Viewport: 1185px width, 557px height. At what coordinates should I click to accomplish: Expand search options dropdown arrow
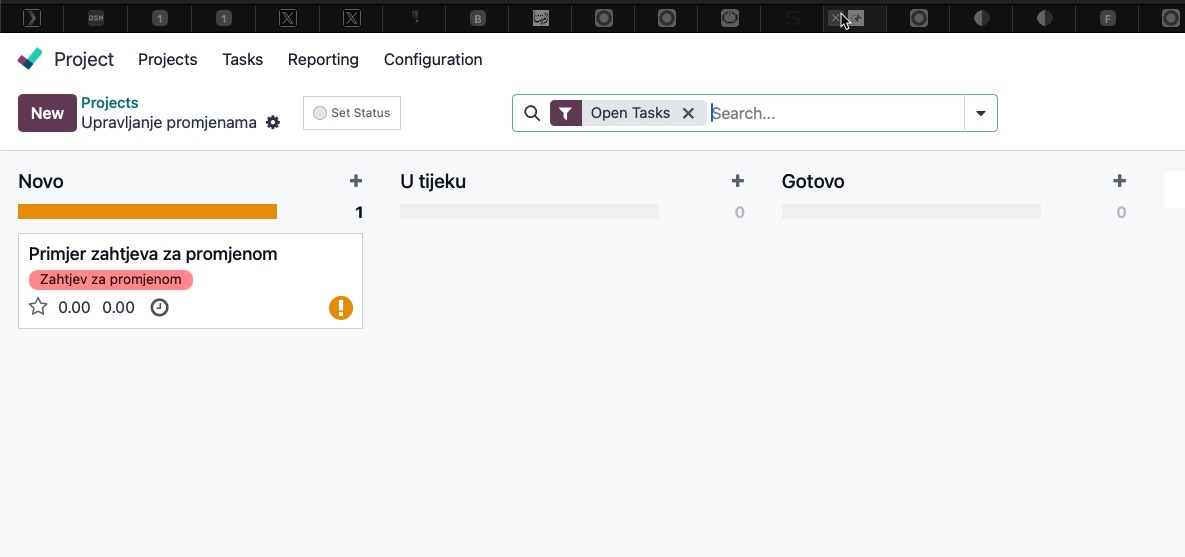[x=980, y=113]
